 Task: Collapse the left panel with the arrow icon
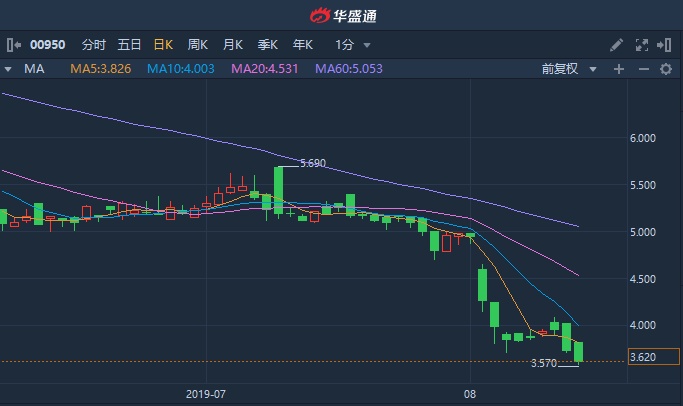[14, 45]
